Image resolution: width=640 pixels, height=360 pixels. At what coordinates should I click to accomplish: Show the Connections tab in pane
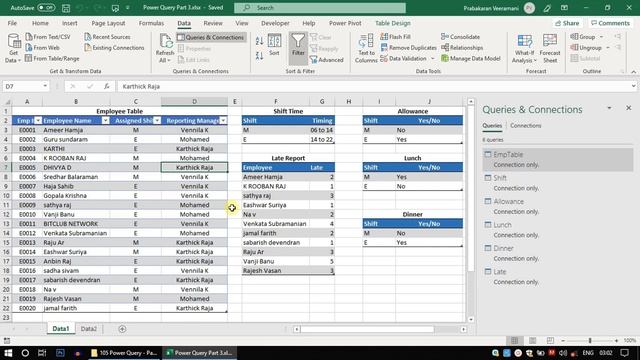(525, 125)
